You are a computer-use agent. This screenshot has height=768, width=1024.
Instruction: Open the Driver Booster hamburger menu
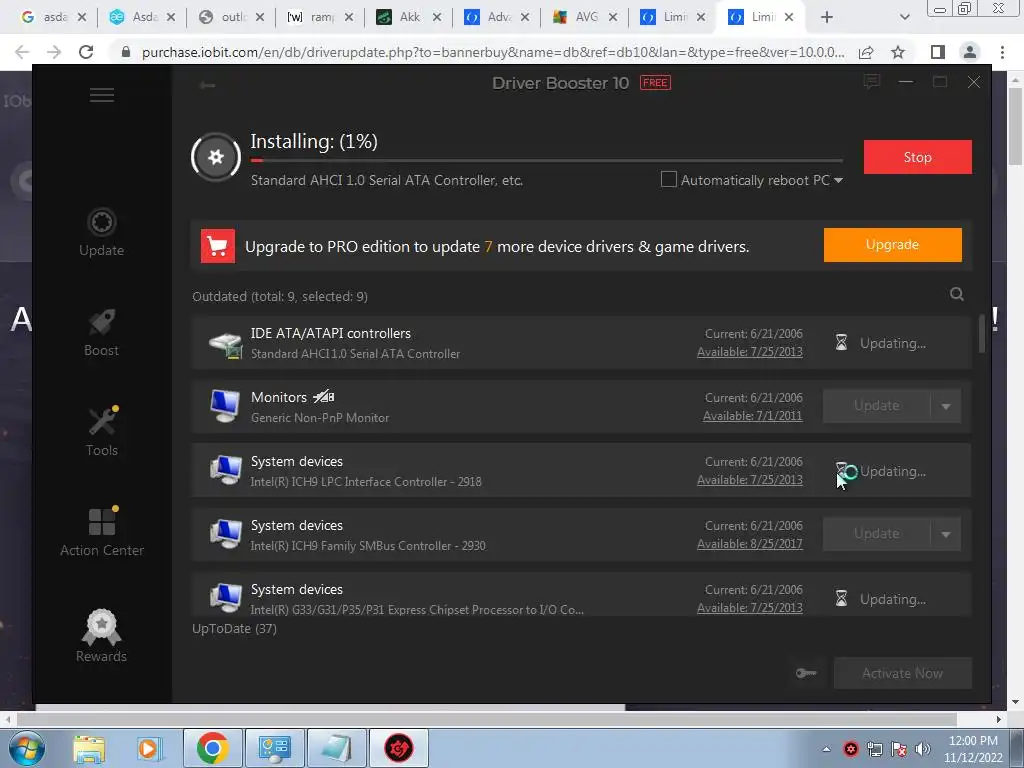102,95
